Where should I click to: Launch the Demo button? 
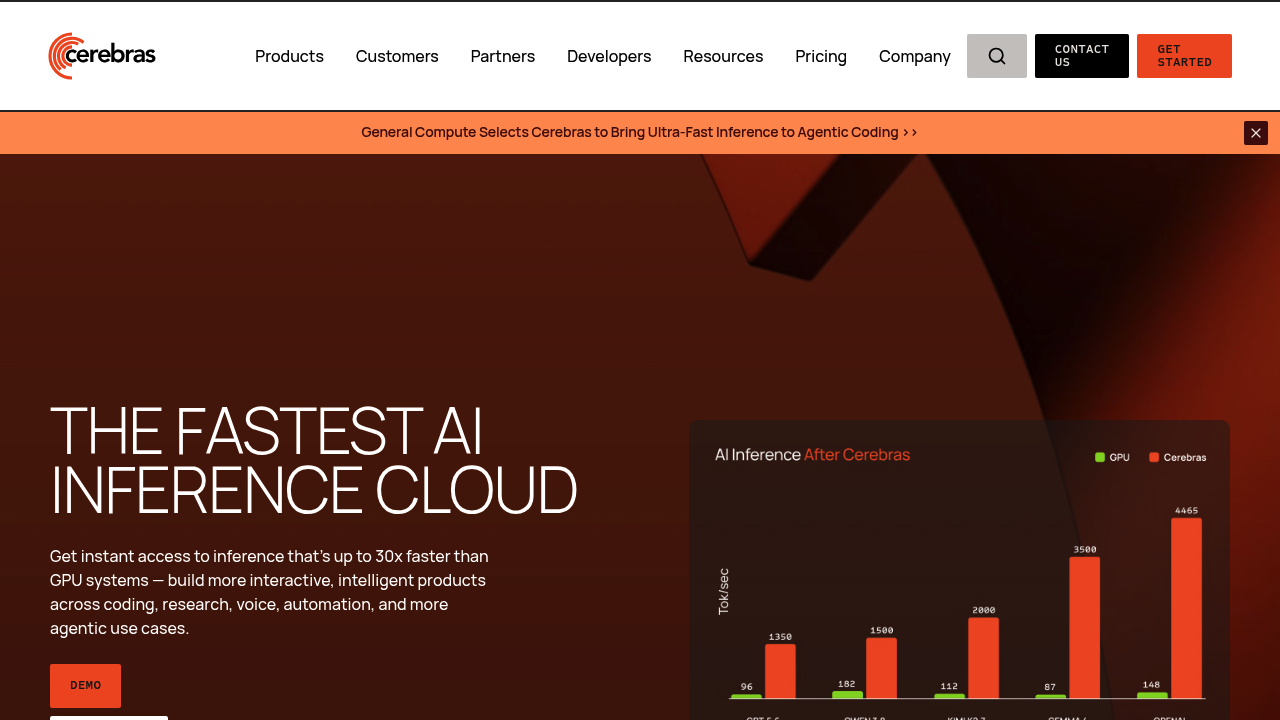tap(85, 686)
